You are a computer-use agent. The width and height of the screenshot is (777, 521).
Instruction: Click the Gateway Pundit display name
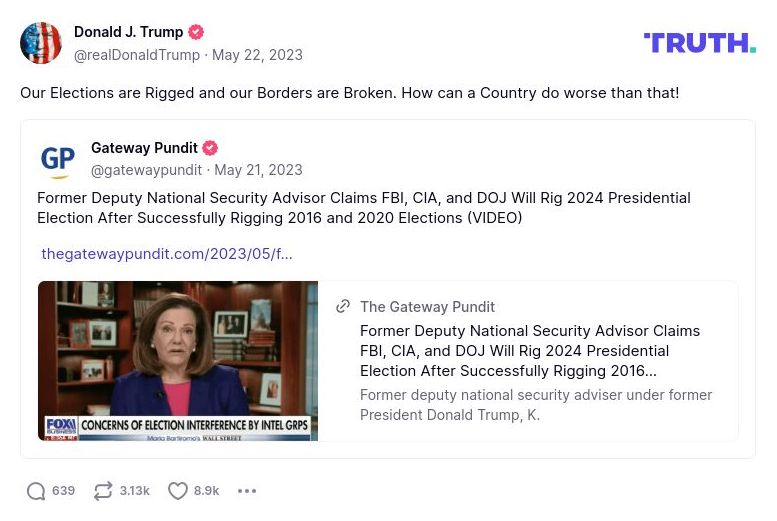point(144,148)
